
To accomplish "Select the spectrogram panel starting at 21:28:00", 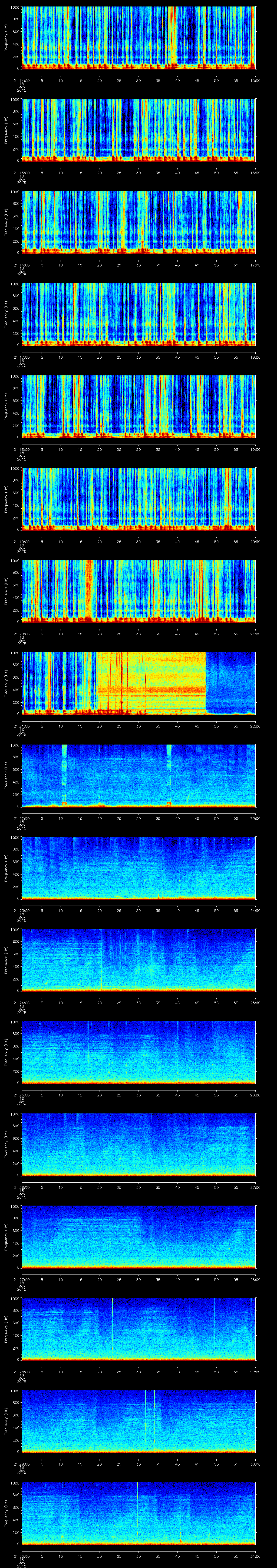I will (138, 1329).
